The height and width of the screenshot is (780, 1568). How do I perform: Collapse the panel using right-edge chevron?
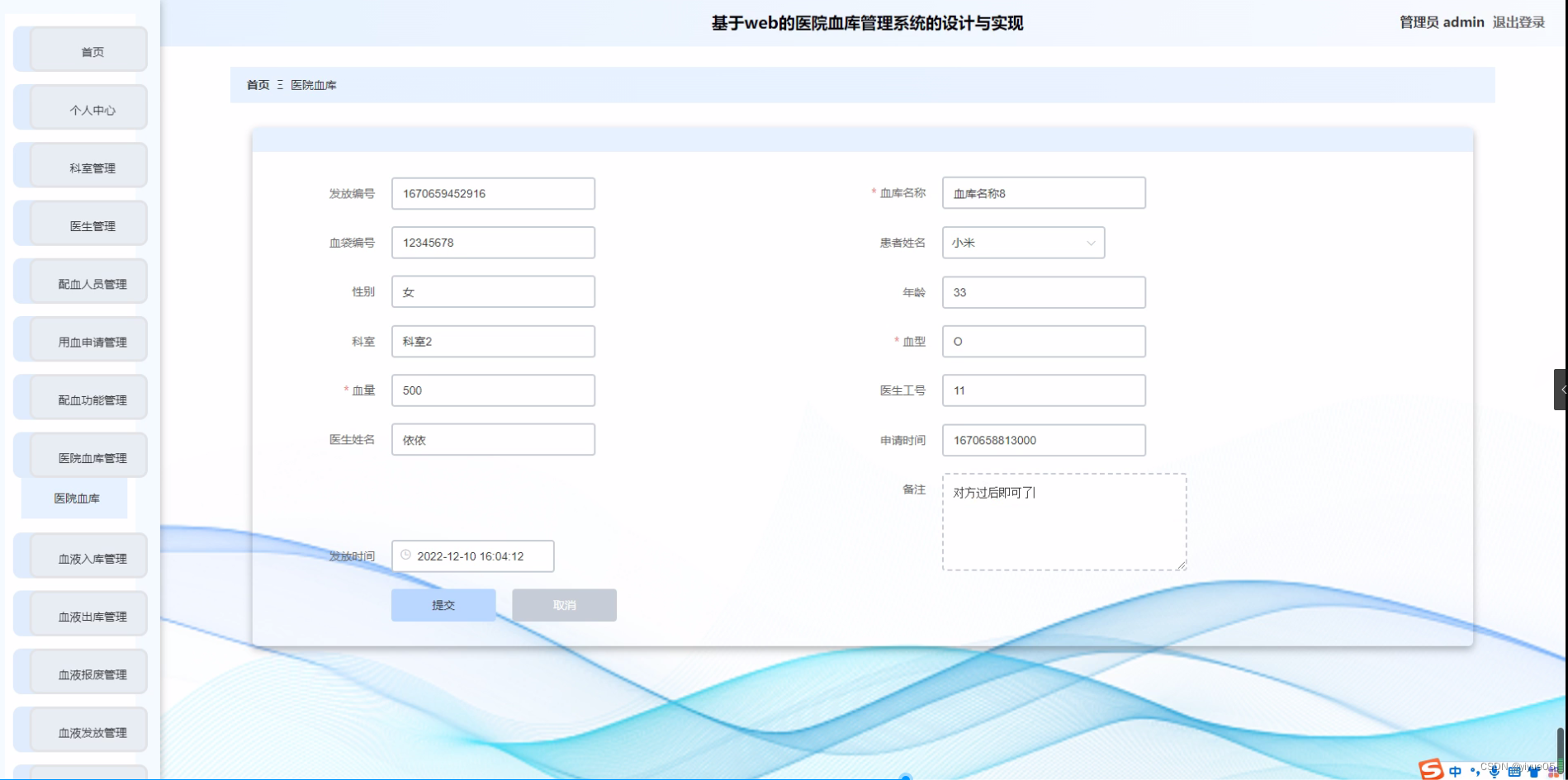(x=1562, y=389)
